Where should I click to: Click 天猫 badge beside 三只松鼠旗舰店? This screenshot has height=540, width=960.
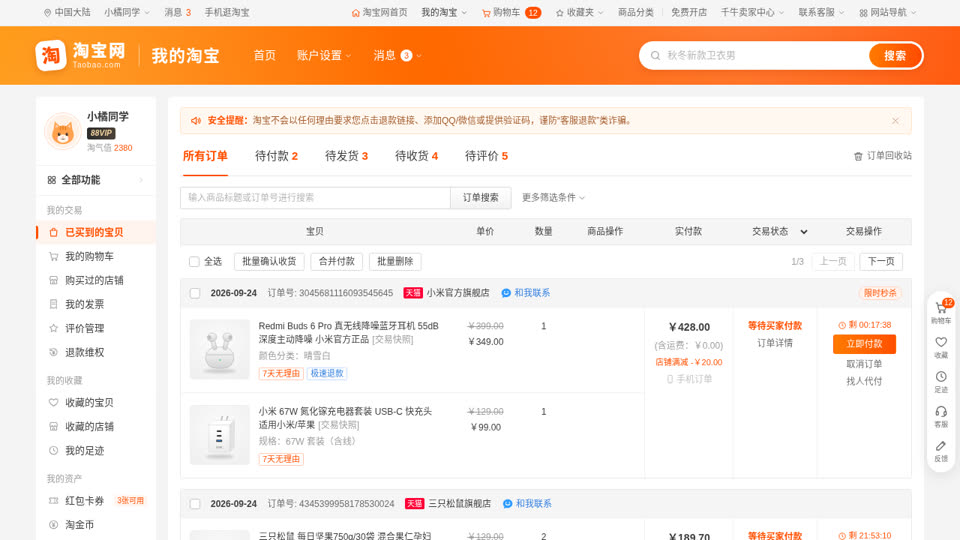pyautogui.click(x=414, y=504)
